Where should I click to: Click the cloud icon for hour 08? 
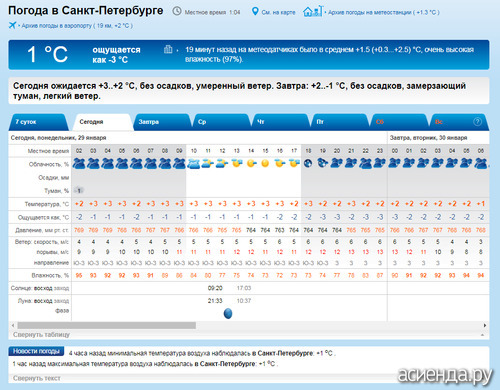tap(165, 163)
